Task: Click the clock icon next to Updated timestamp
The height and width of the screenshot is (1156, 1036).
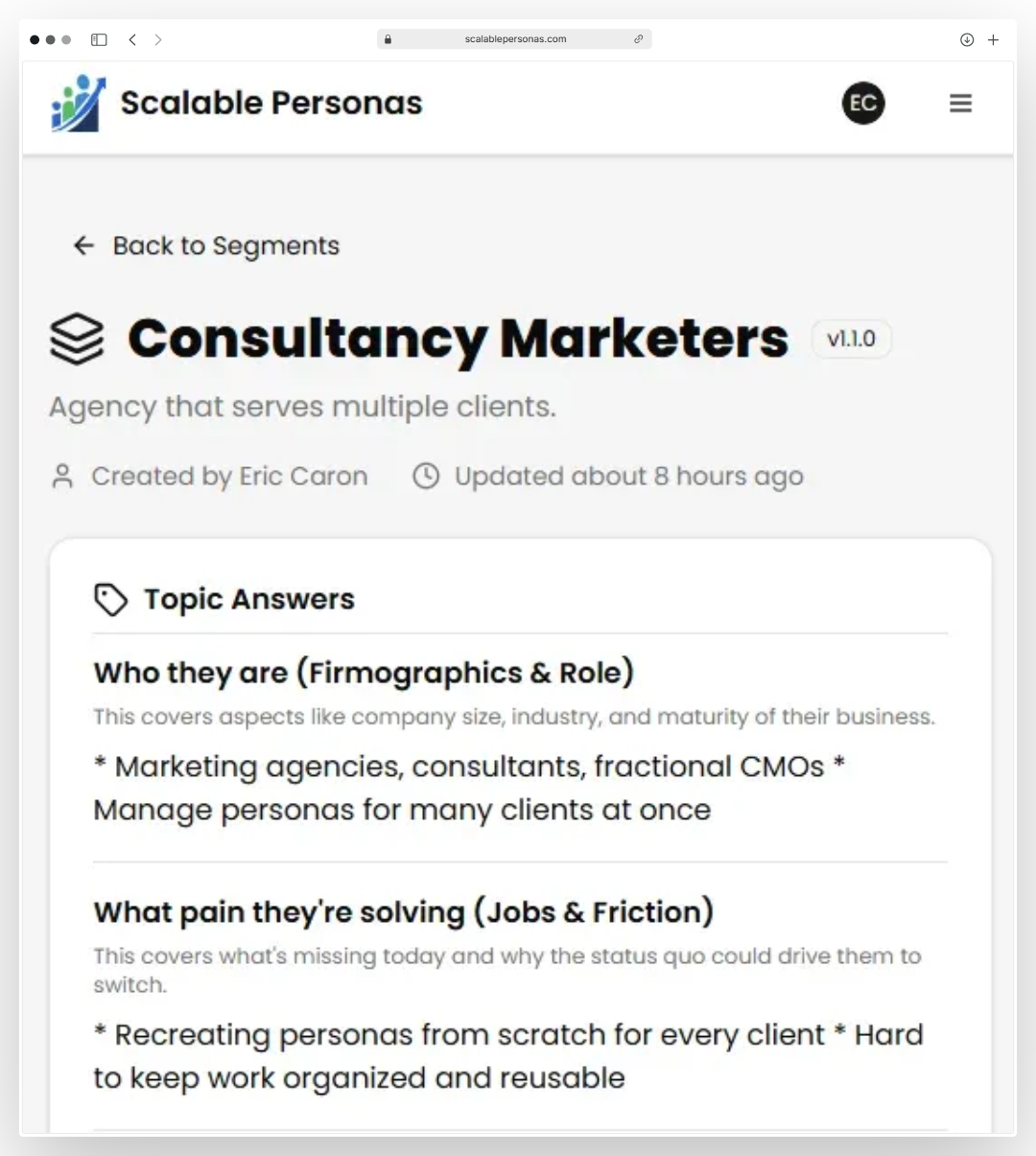Action: pyautogui.click(x=425, y=476)
